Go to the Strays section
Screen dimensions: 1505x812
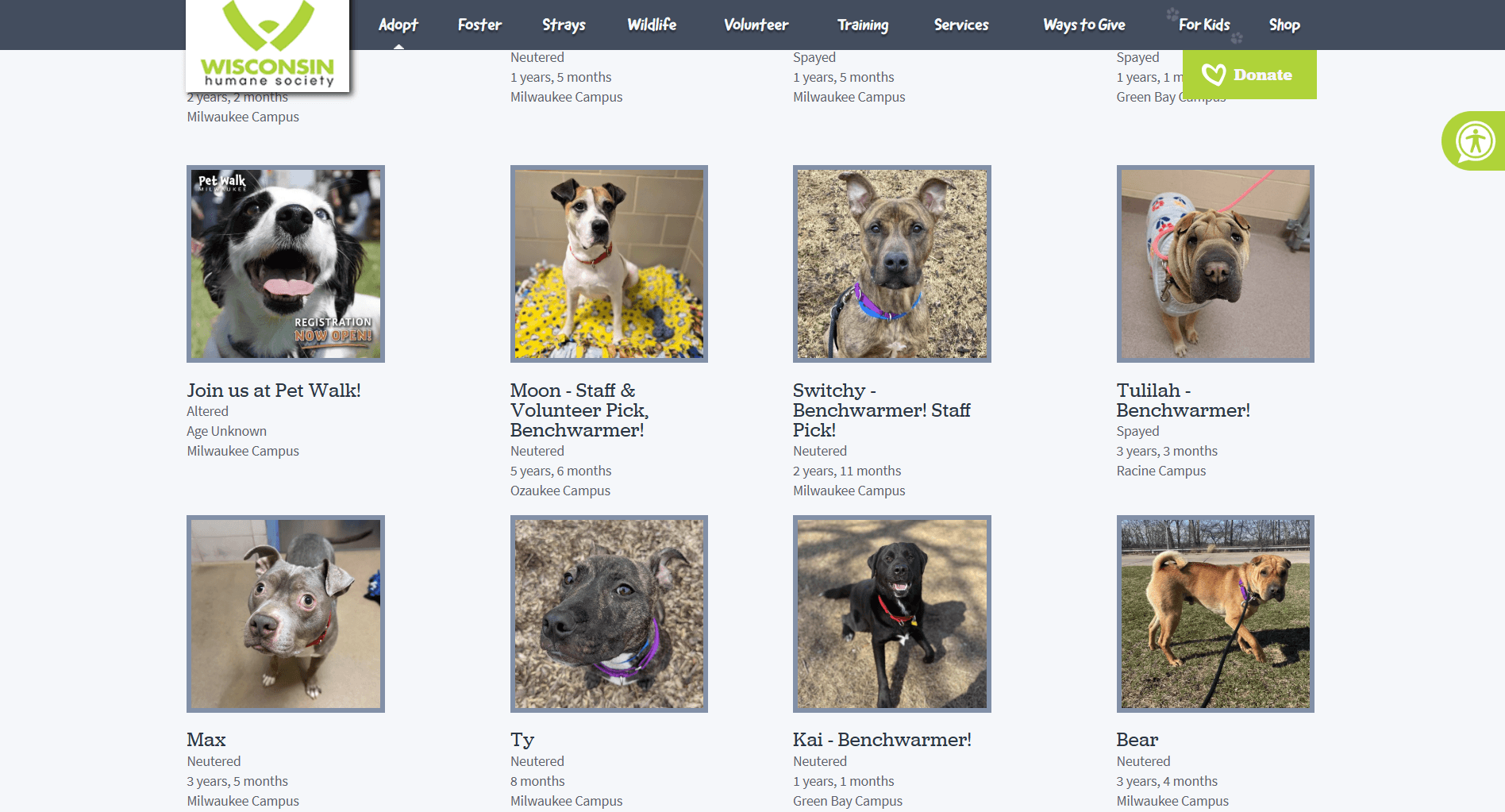point(564,25)
